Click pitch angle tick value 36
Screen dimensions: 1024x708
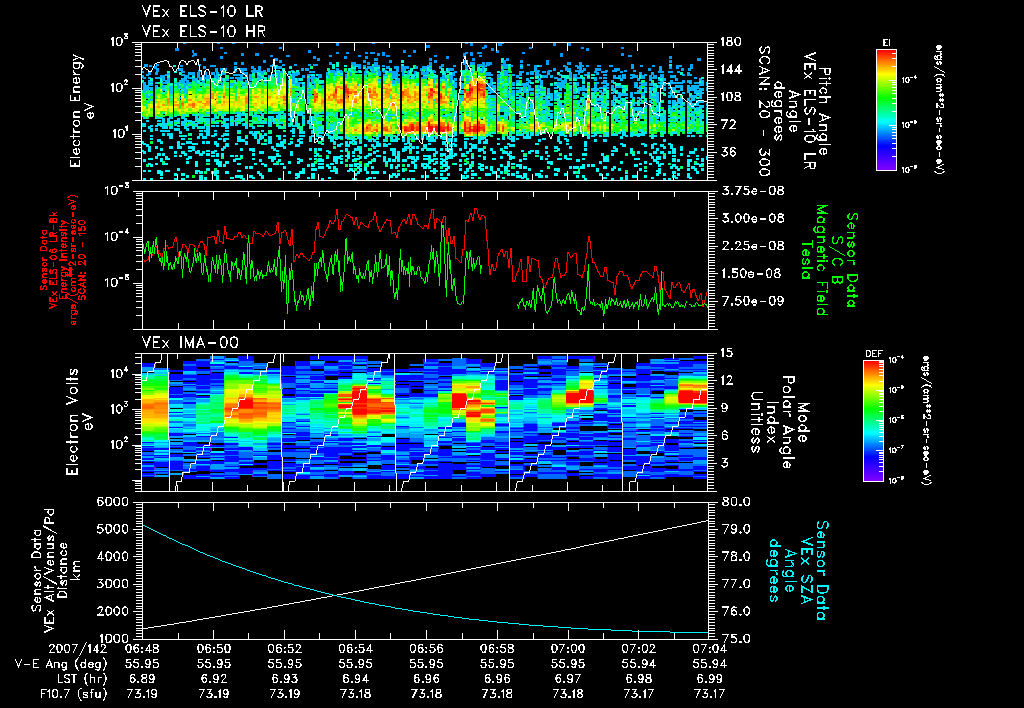pyautogui.click(x=727, y=152)
